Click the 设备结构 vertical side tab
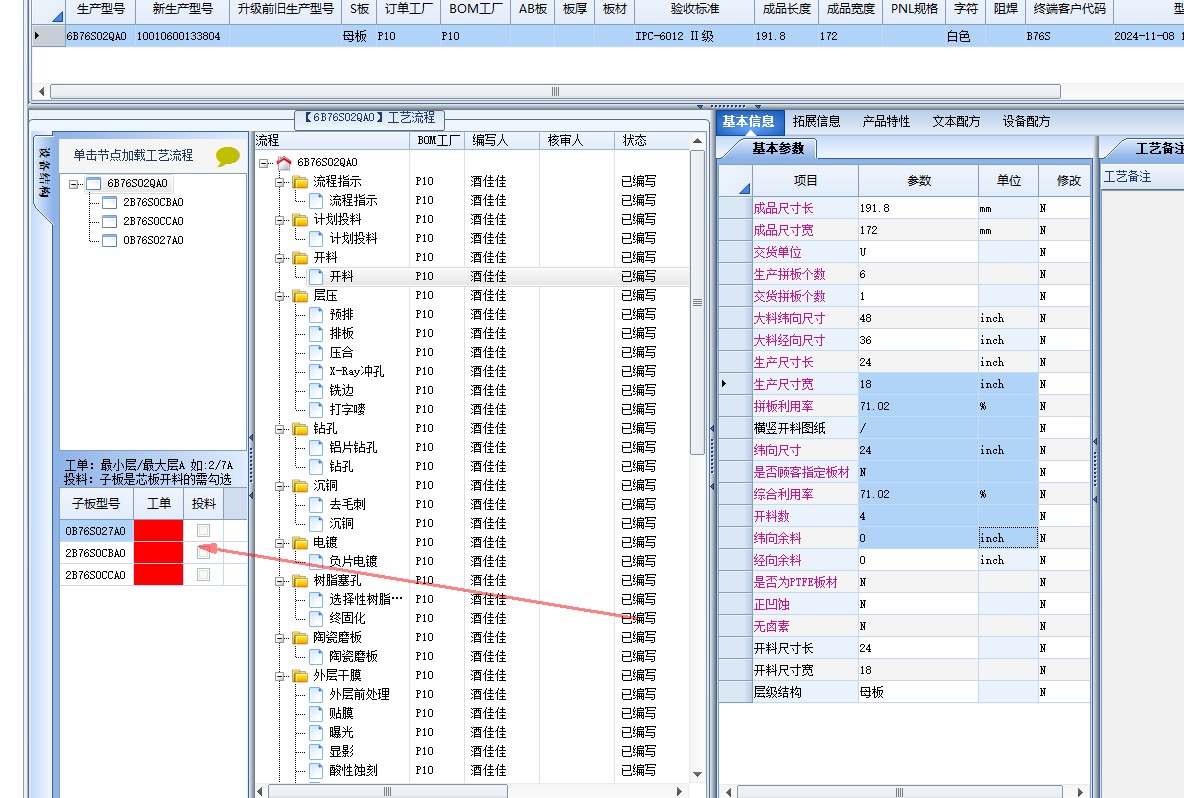Image resolution: width=1184 pixels, height=798 pixels. pos(45,174)
